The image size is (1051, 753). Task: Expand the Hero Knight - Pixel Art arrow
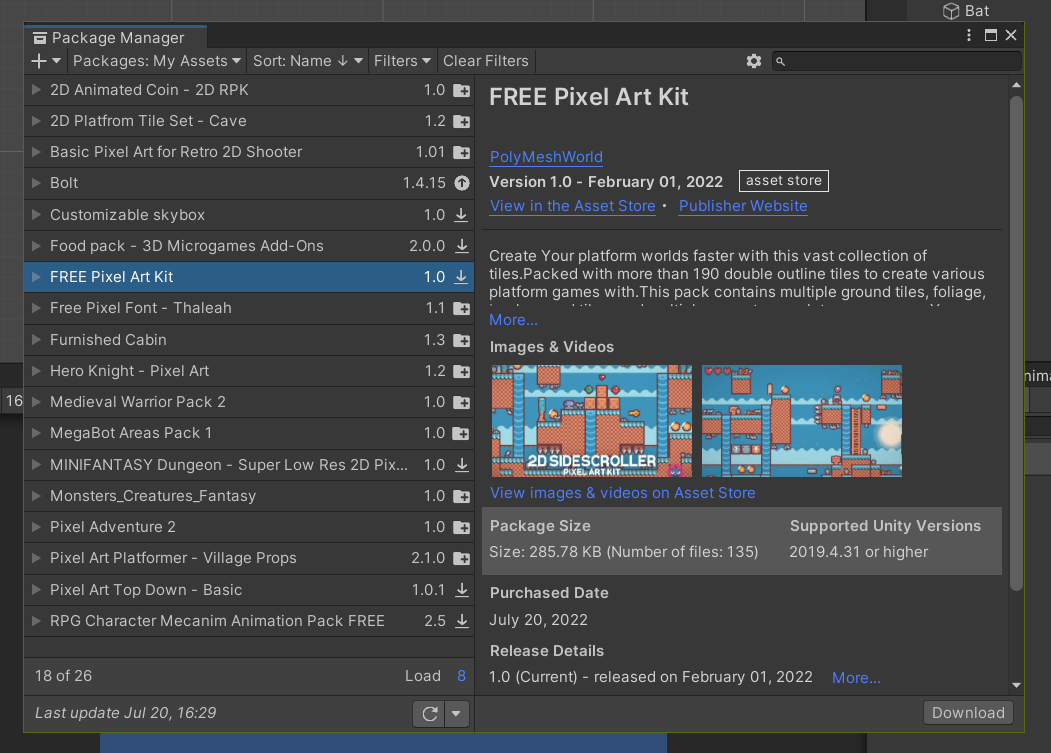coord(36,370)
